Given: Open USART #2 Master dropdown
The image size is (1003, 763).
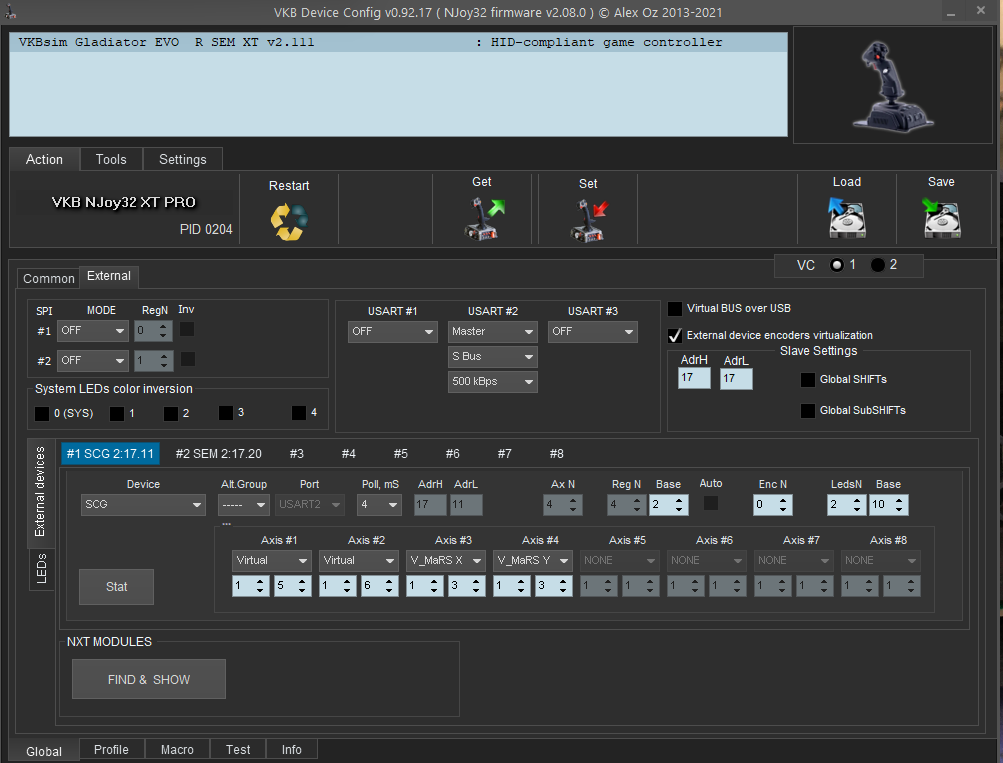Looking at the screenshot, I should (493, 332).
